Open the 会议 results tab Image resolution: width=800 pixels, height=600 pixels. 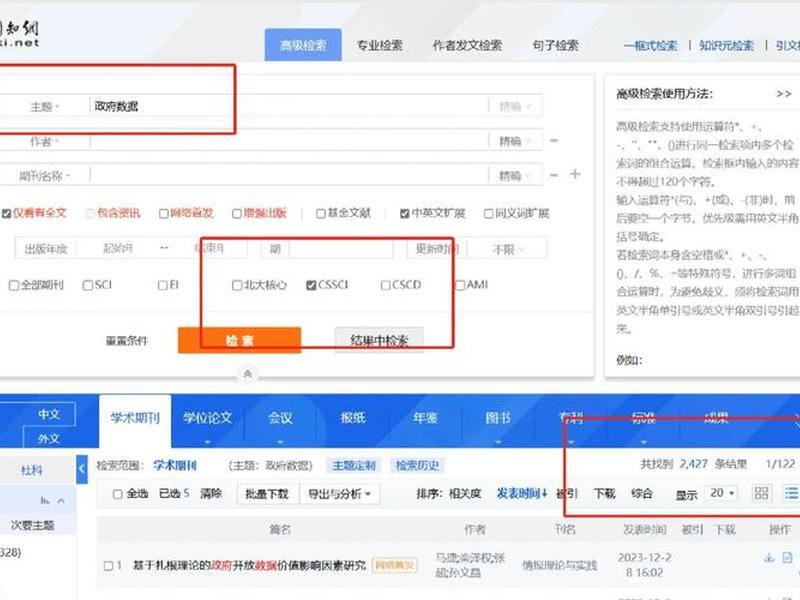pos(280,419)
